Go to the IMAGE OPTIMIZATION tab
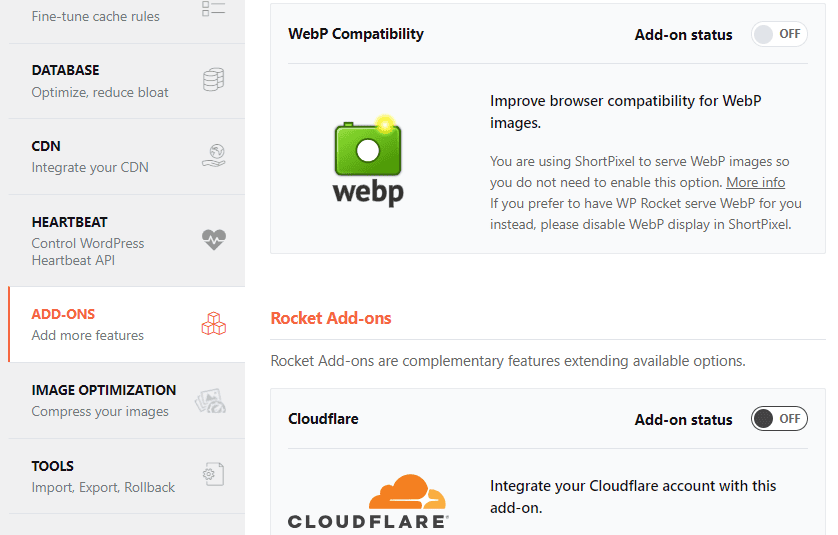This screenshot has width=838, height=535. 127,401
